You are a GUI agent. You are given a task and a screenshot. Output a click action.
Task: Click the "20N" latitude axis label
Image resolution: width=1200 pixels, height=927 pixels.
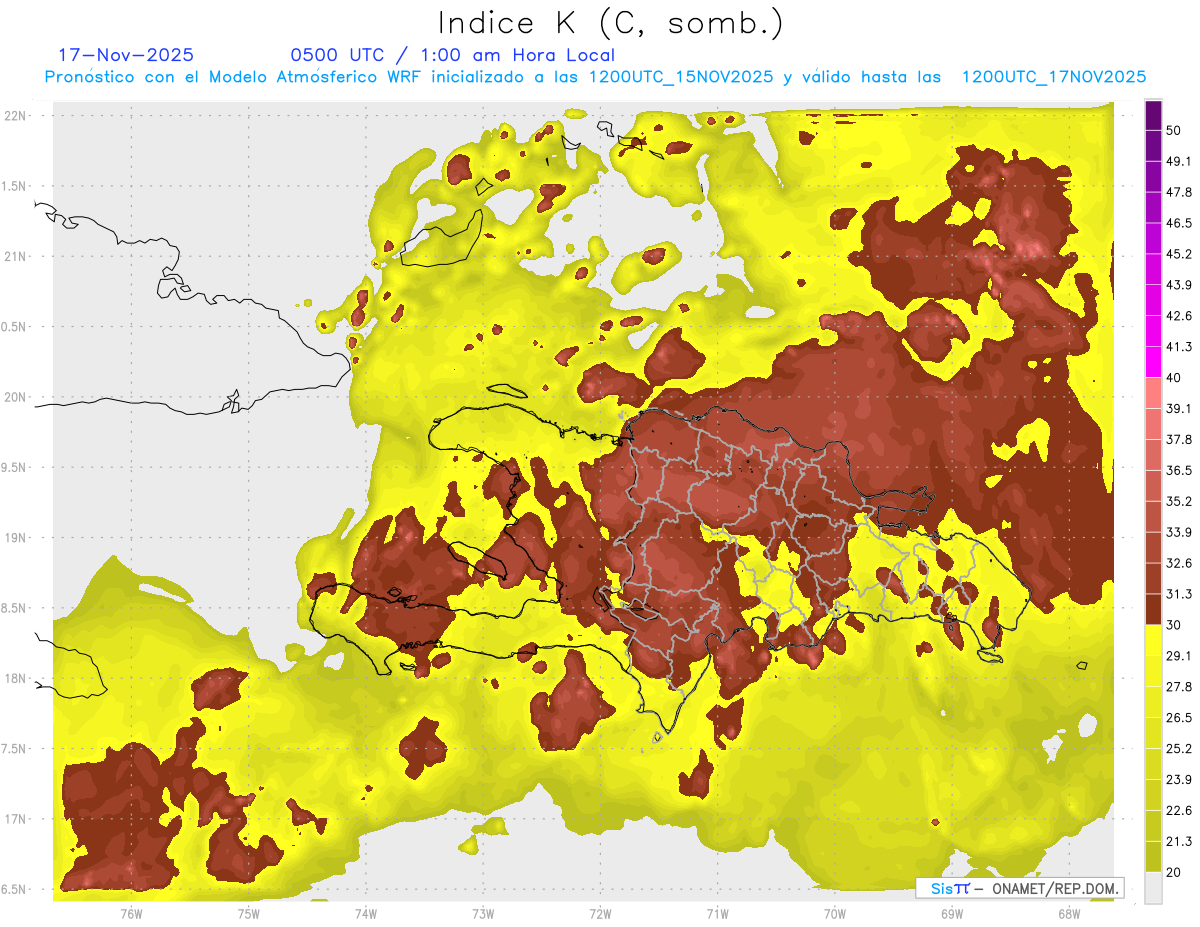[16, 397]
